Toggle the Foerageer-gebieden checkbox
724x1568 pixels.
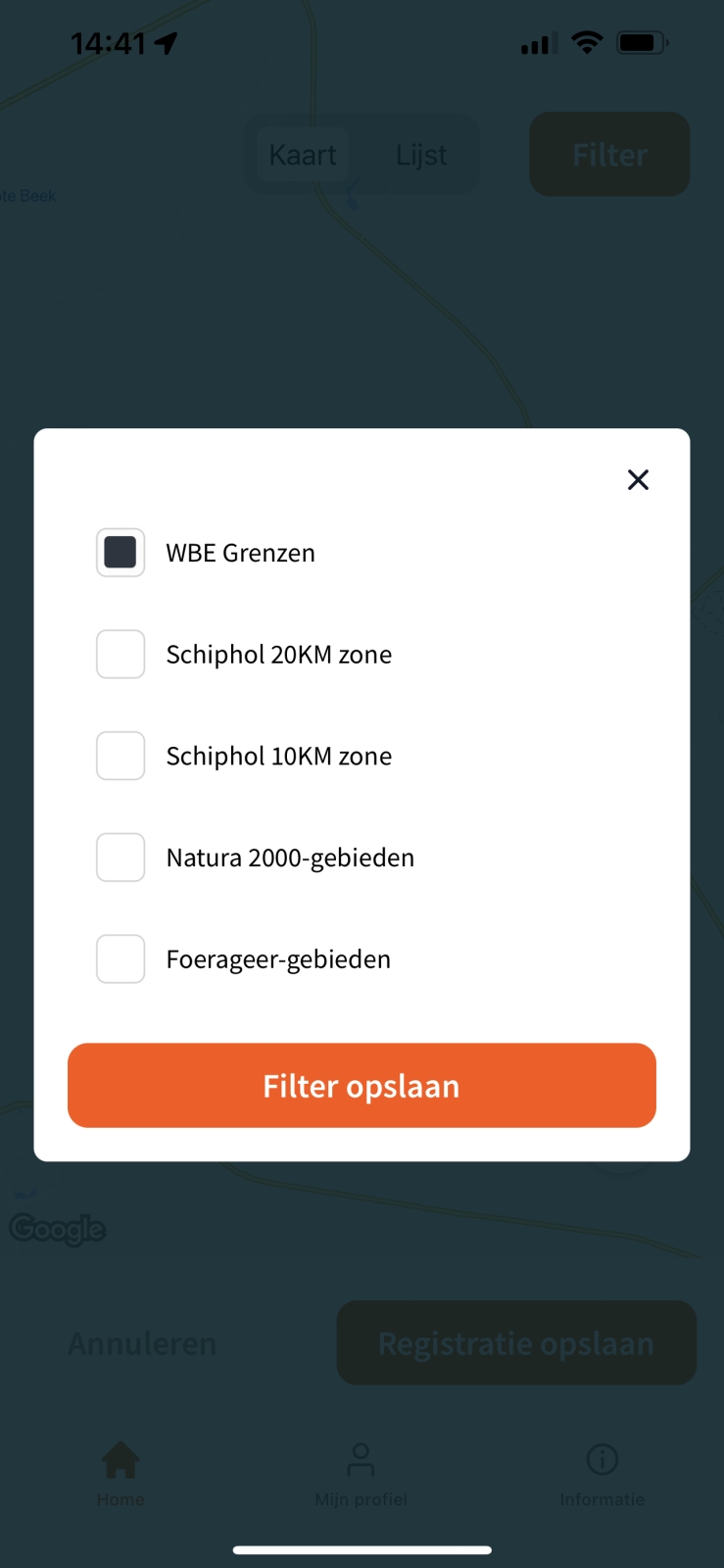click(121, 959)
